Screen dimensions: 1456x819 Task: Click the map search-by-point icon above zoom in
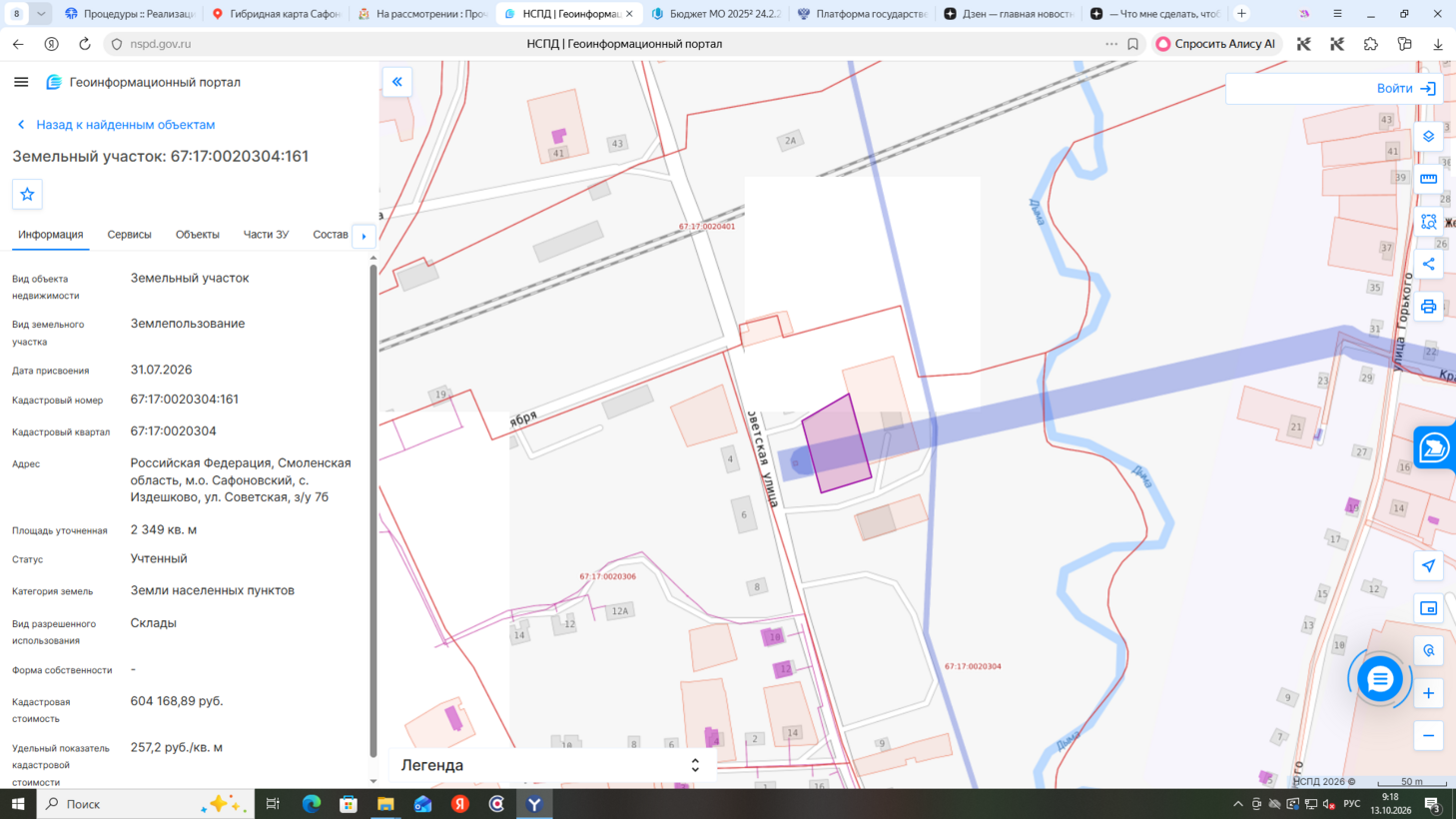coord(1429,651)
